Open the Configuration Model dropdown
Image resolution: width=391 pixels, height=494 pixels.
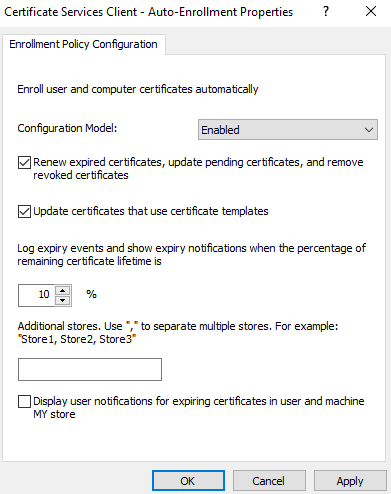click(x=288, y=130)
